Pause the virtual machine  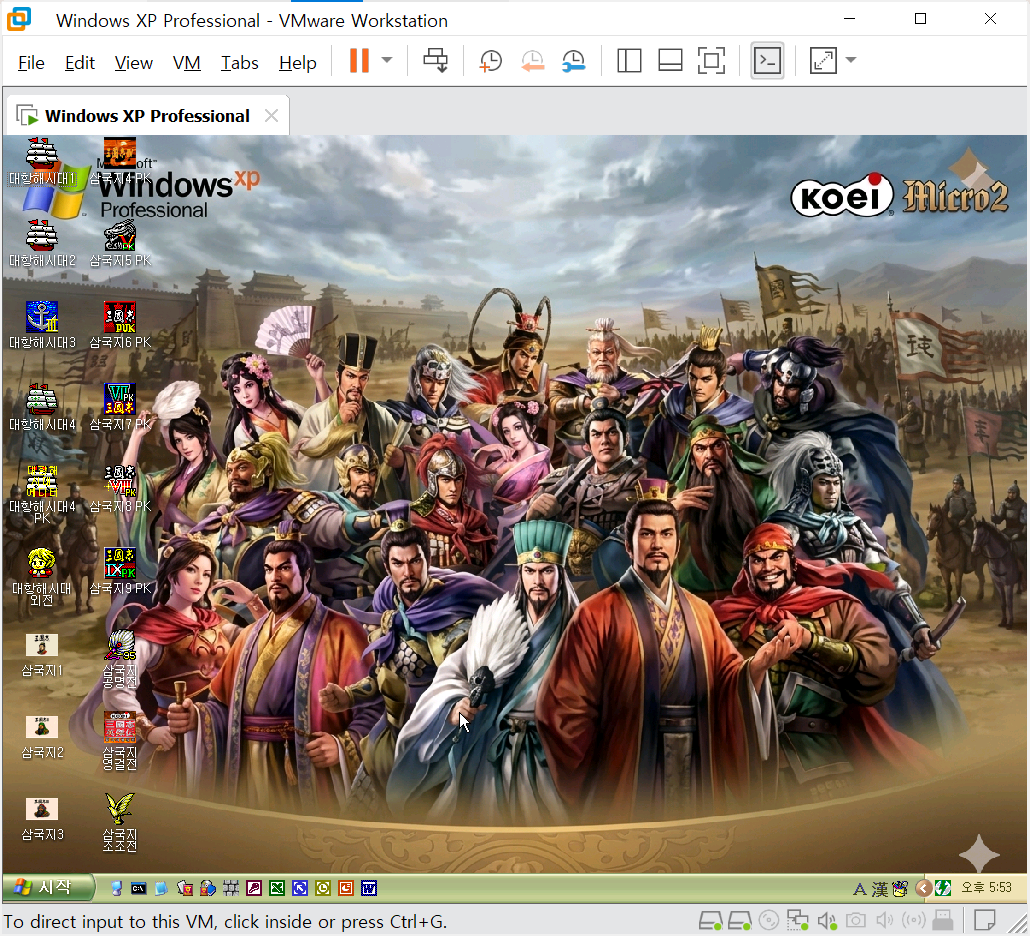pos(359,60)
